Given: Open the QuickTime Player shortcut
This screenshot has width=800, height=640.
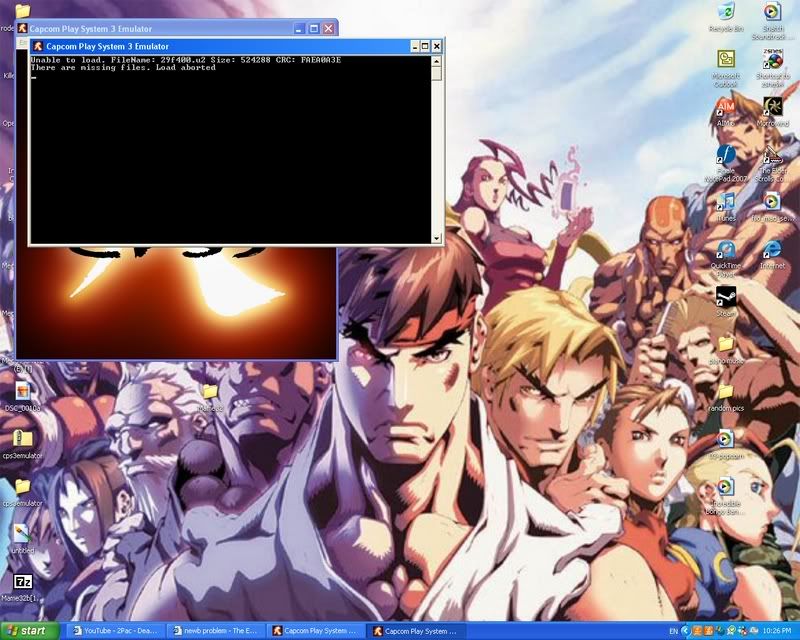Looking at the screenshot, I should coord(726,250).
